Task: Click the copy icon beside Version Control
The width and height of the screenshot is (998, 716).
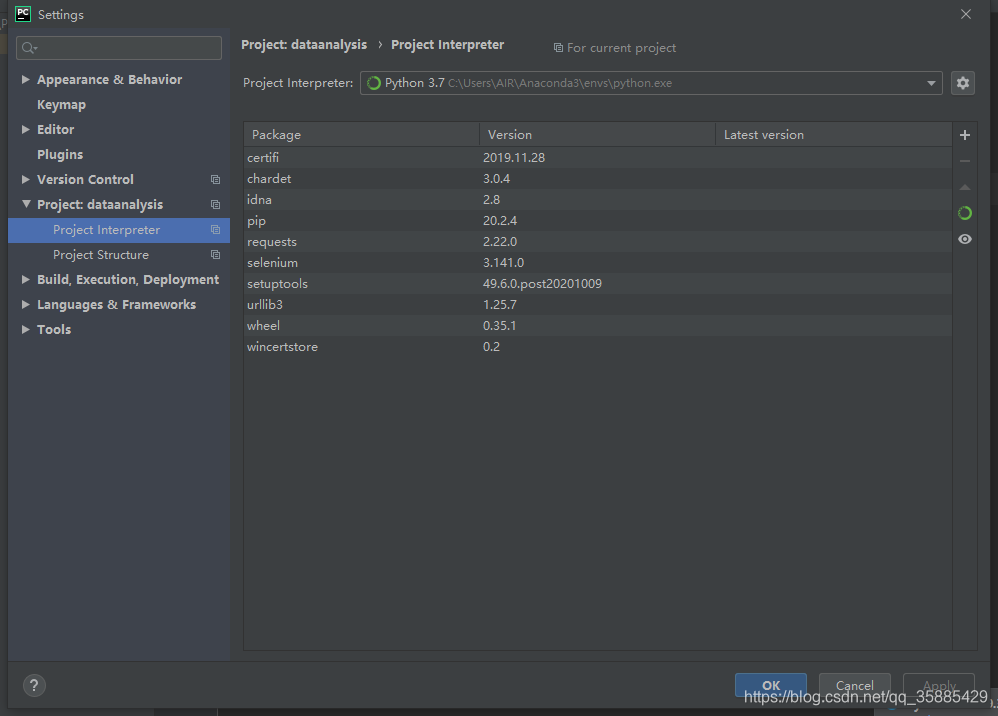Action: (x=216, y=179)
